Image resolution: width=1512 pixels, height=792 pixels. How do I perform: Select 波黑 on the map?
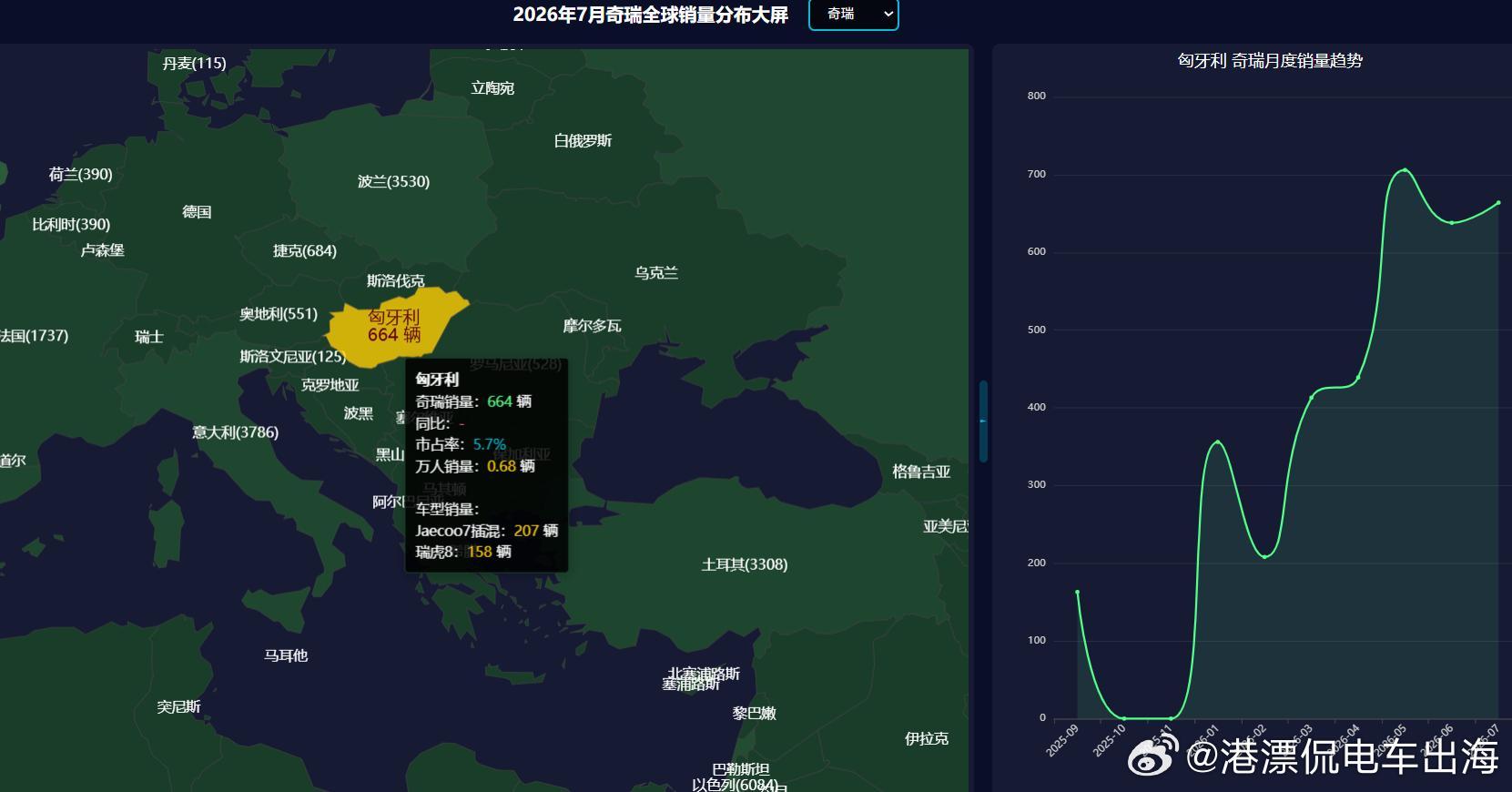359,413
